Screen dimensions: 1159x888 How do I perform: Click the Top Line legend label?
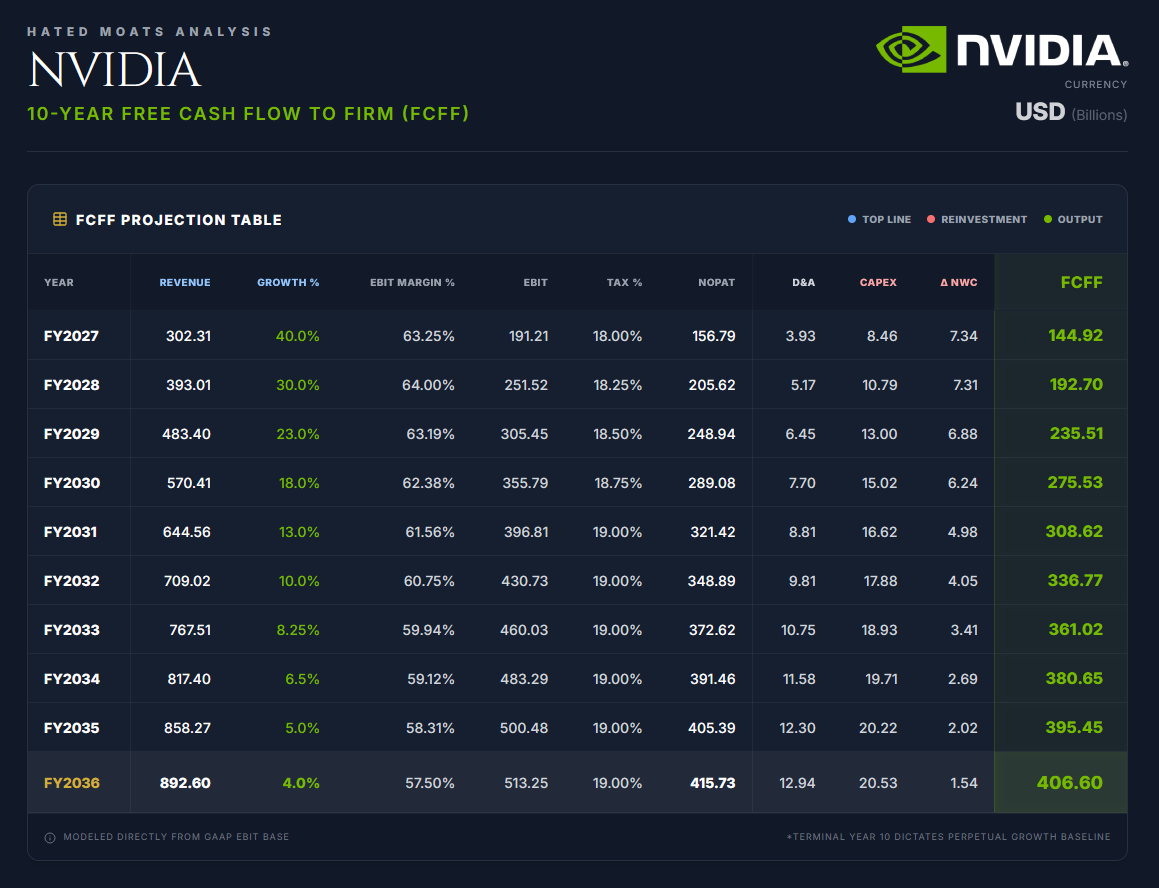coord(886,220)
